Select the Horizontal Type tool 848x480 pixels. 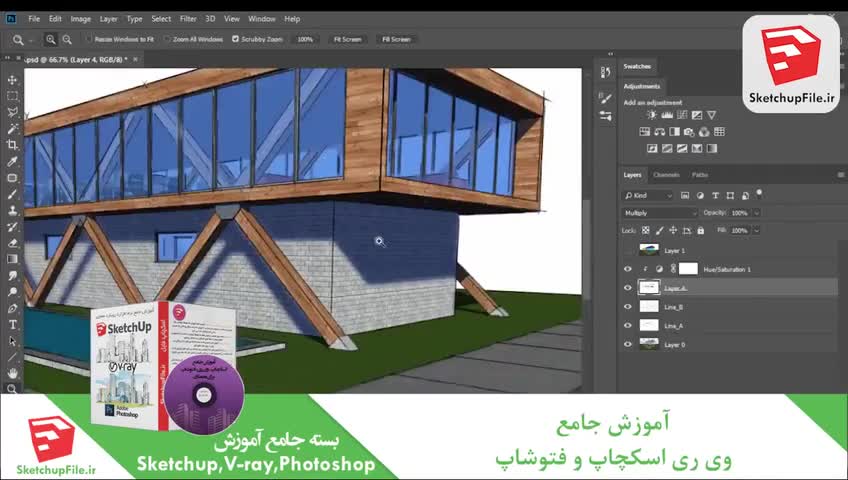[12, 325]
